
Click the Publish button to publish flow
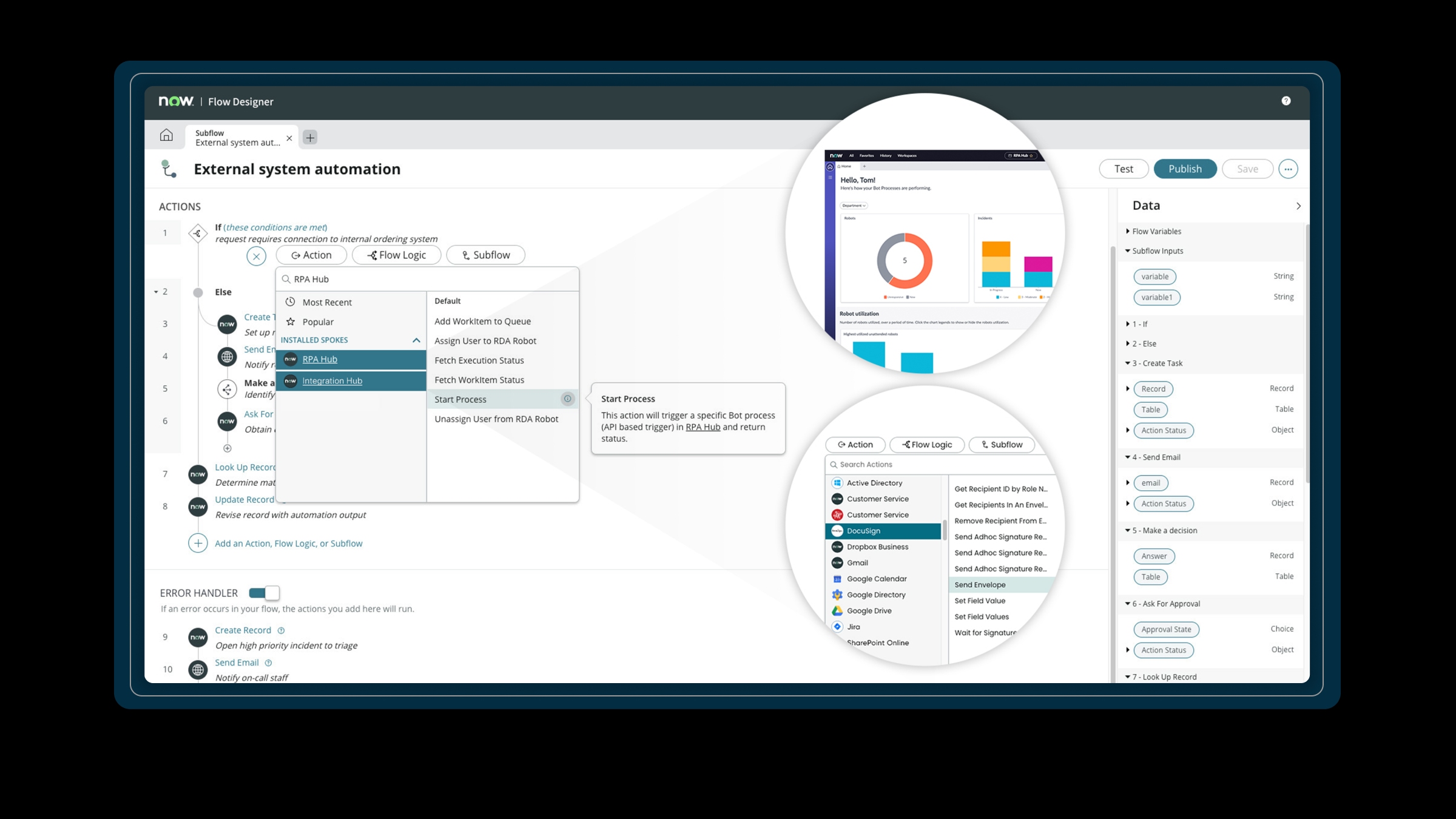[x=1183, y=168]
